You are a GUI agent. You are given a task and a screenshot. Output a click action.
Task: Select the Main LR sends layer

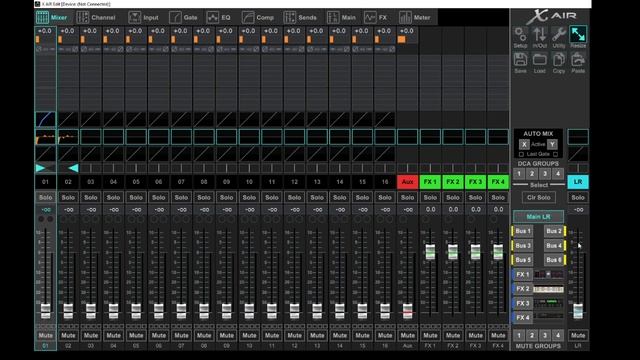pyautogui.click(x=538, y=217)
